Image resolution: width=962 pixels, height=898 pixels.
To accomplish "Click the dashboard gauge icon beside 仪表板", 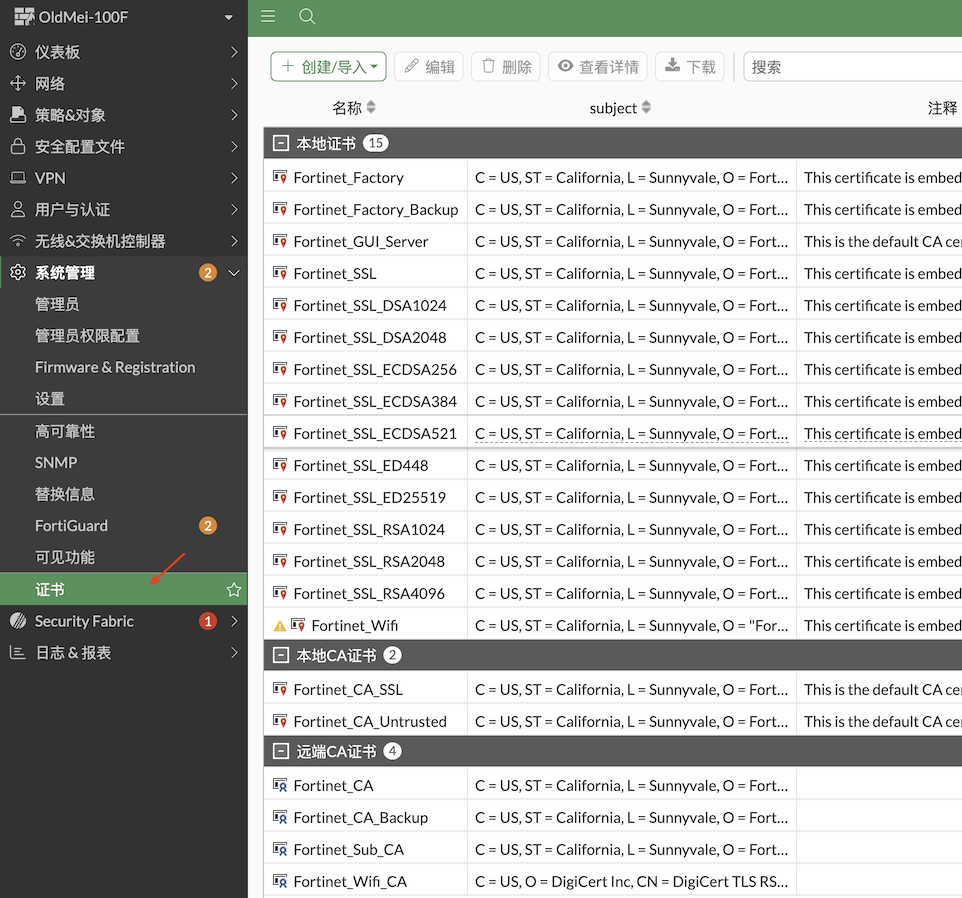I will [18, 52].
